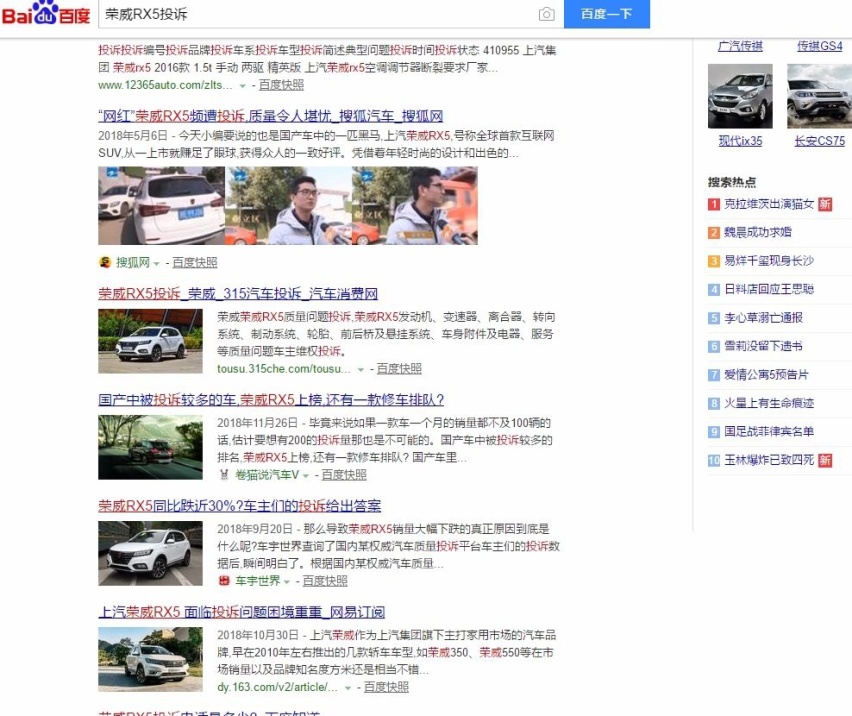Viewport: 852px width, 716px height.
Task: Open hot search 玉林爆炸已致四死
Action: pyautogui.click(x=769, y=460)
